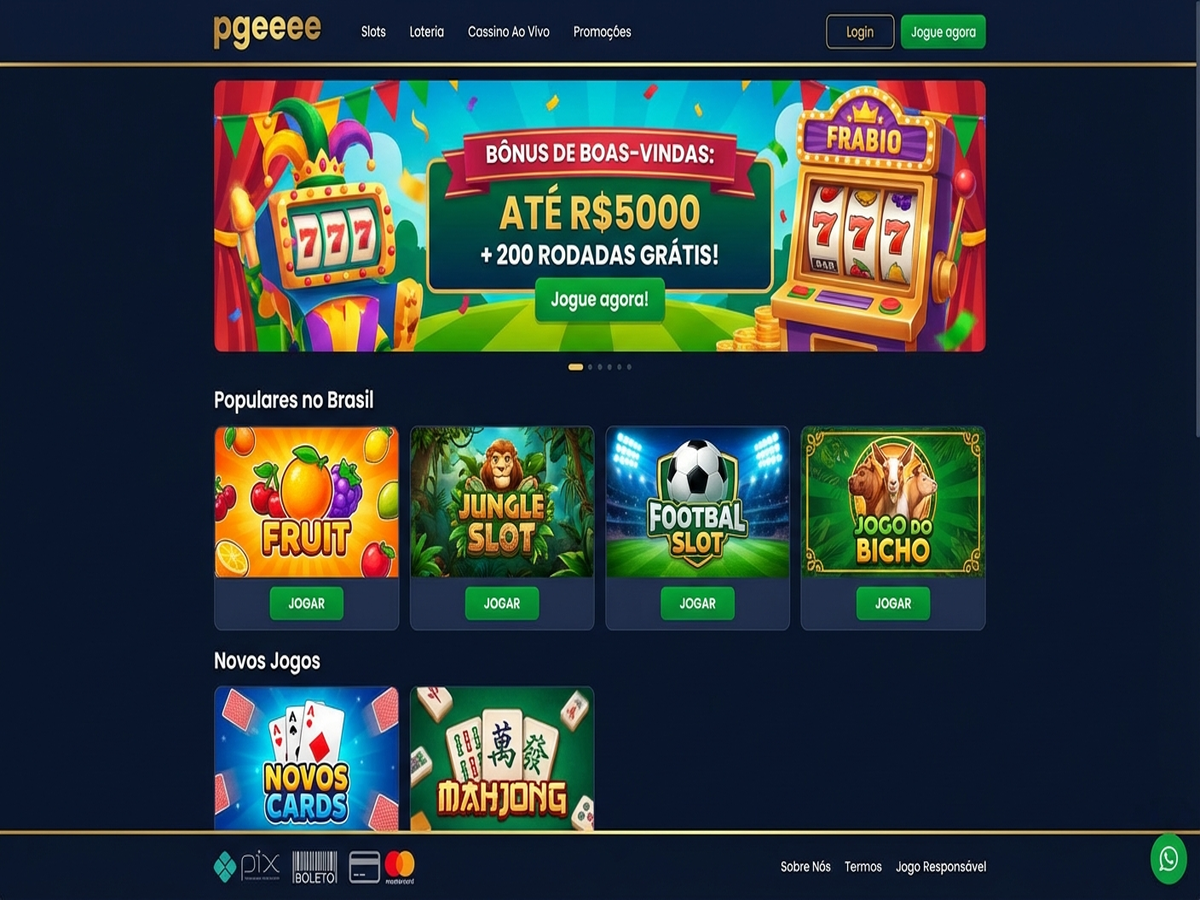Open the Promoções page
This screenshot has width=1200, height=900.
click(602, 32)
